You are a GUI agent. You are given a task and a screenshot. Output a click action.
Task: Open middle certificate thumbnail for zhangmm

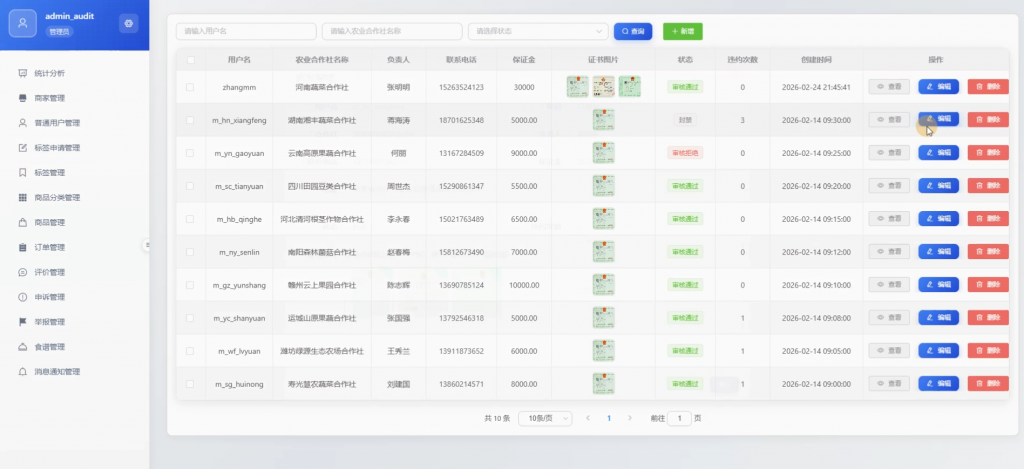(x=603, y=87)
